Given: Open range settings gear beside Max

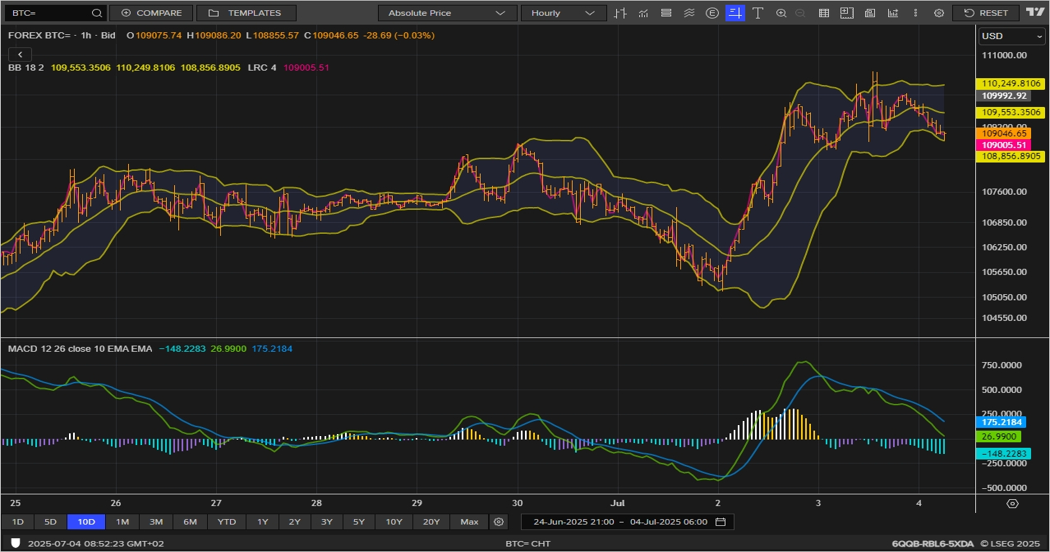Looking at the screenshot, I should [x=498, y=522].
